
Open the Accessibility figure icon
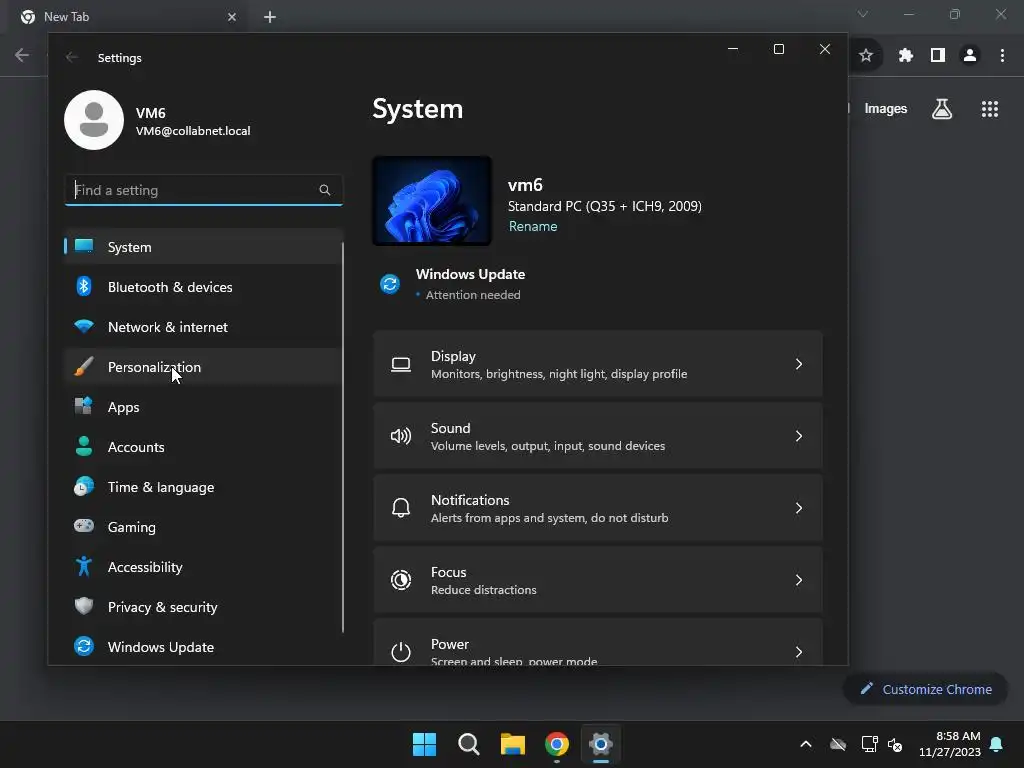point(84,566)
